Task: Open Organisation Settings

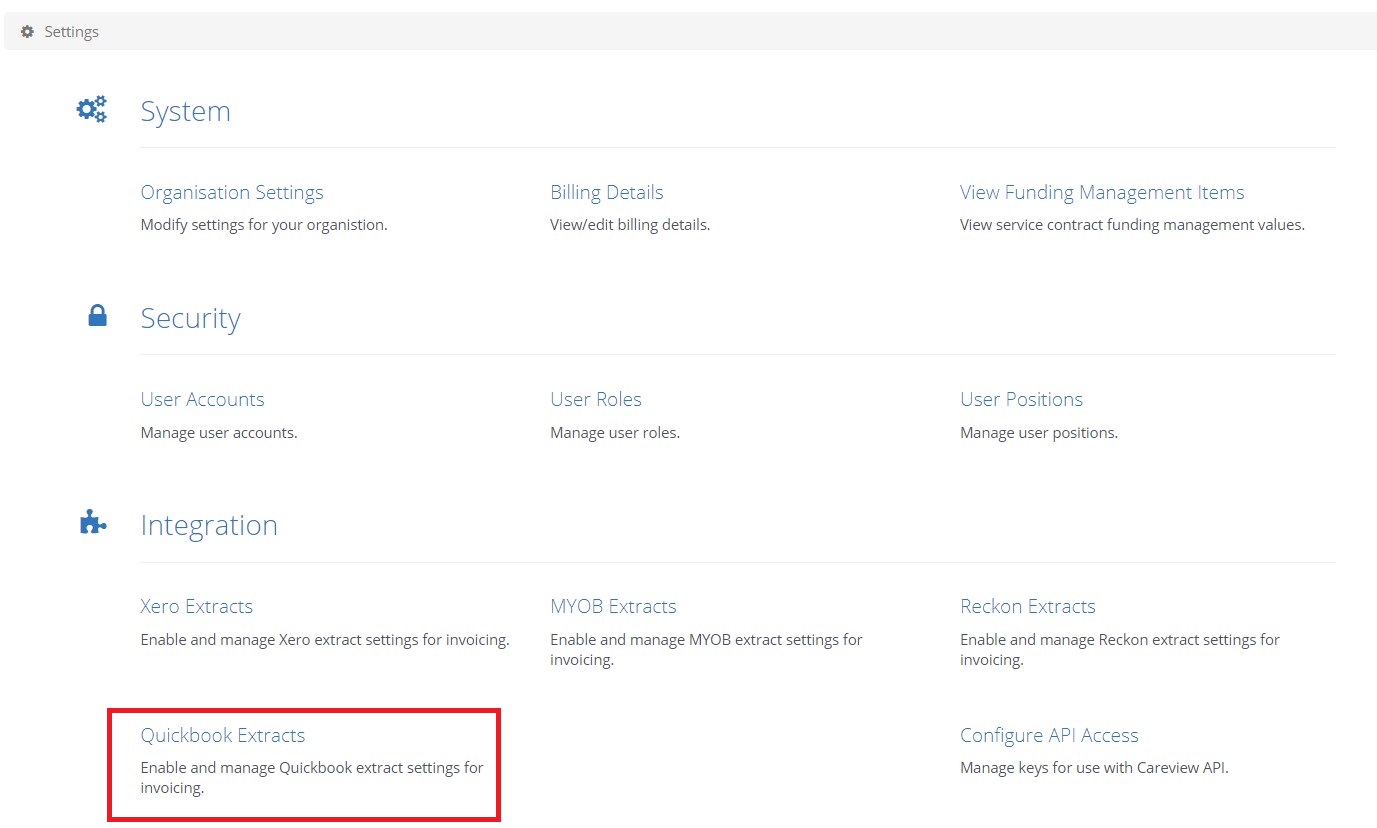Action: pos(232,192)
